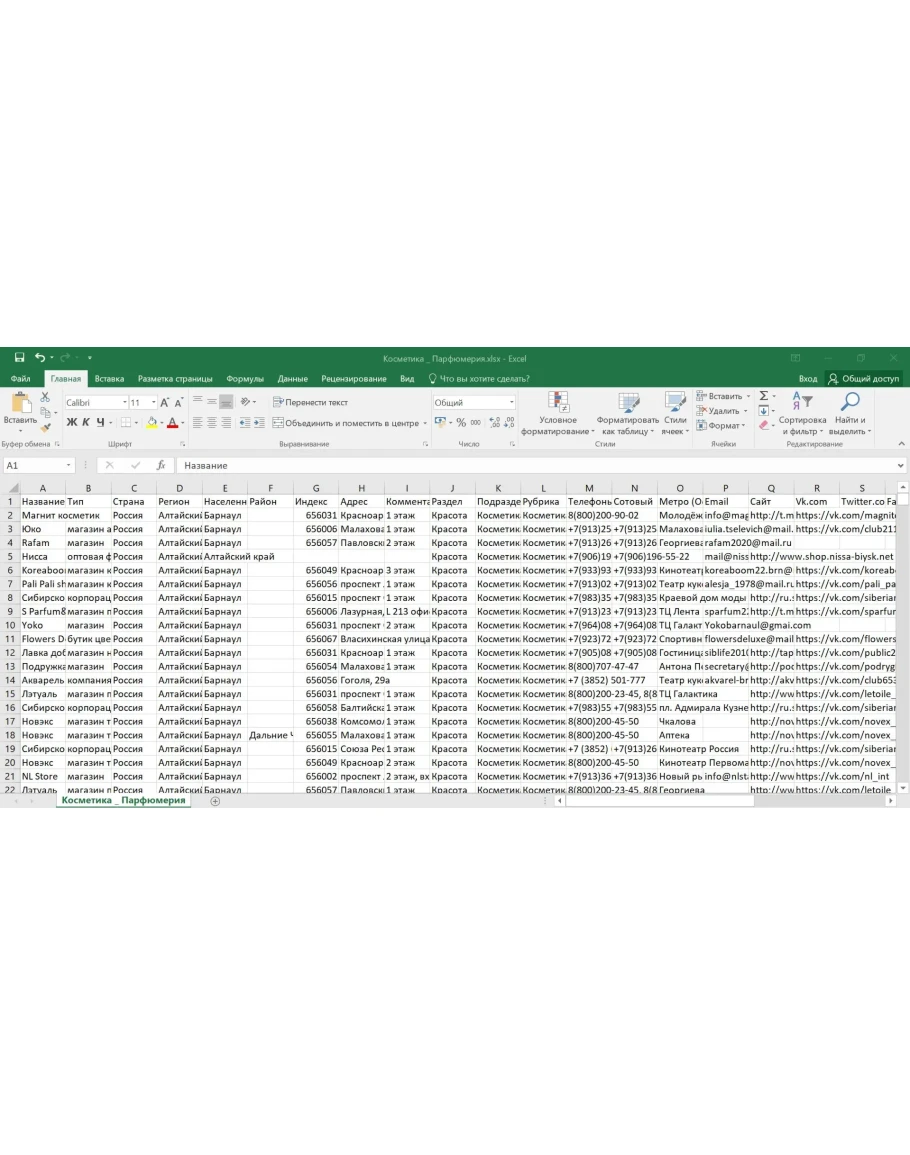
Task: Apply percent number style
Action: 461,423
